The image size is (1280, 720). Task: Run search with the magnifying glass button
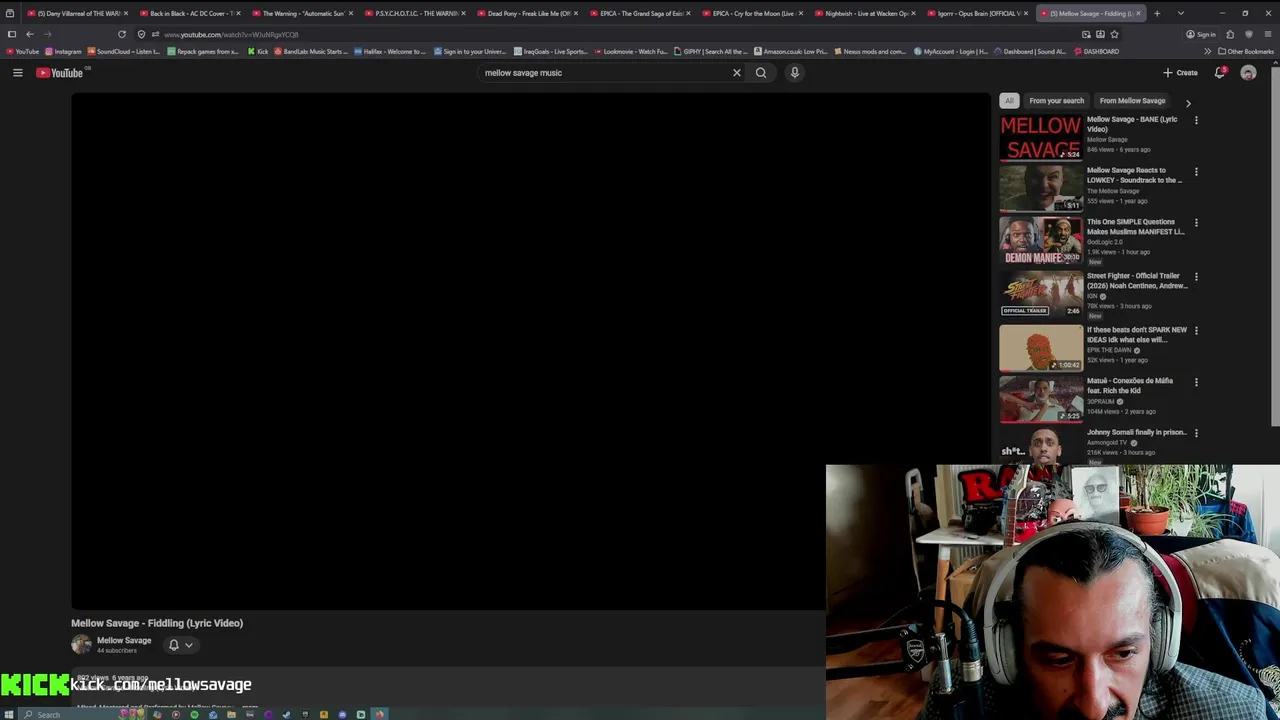pyautogui.click(x=761, y=72)
